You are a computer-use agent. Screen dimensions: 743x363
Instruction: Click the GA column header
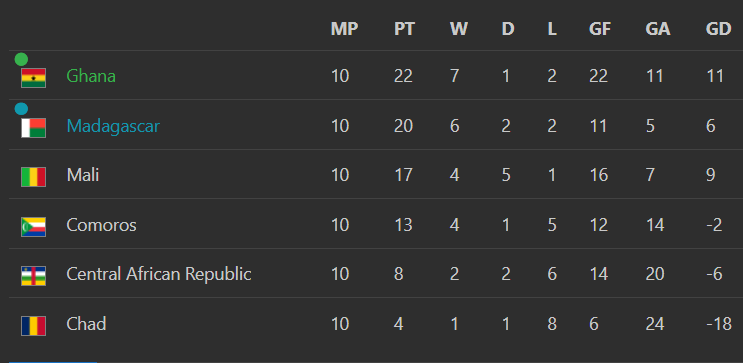point(658,29)
